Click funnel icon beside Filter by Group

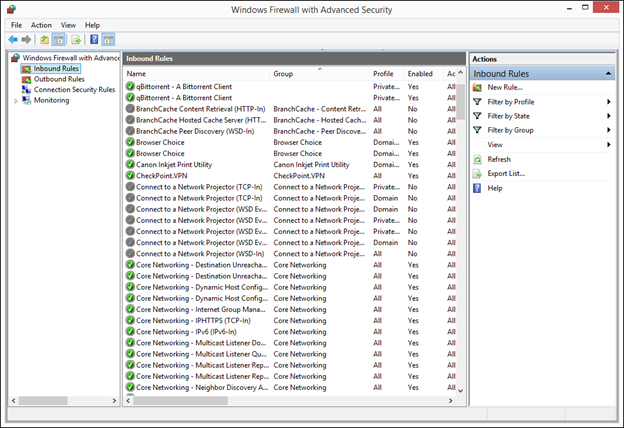tap(477, 130)
